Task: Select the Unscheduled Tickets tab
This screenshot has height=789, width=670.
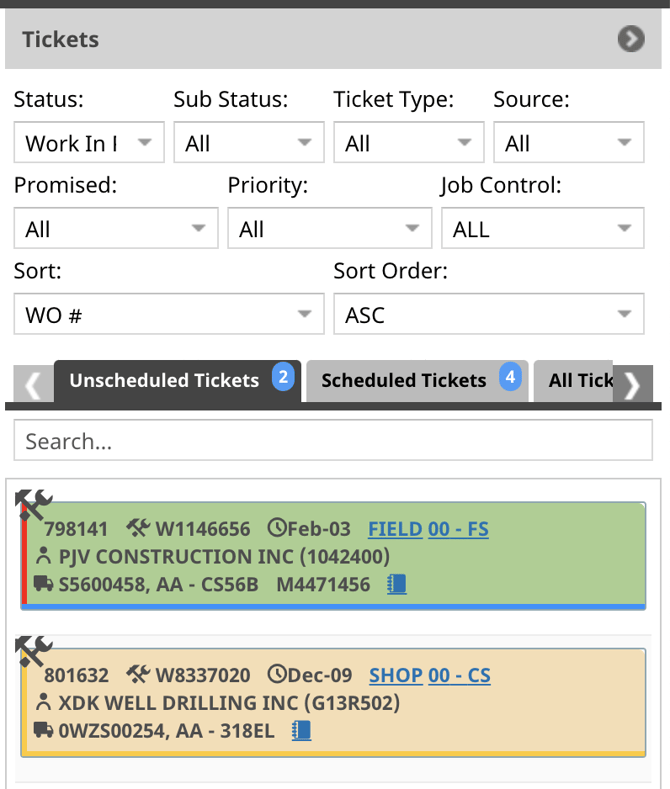Action: [178, 380]
